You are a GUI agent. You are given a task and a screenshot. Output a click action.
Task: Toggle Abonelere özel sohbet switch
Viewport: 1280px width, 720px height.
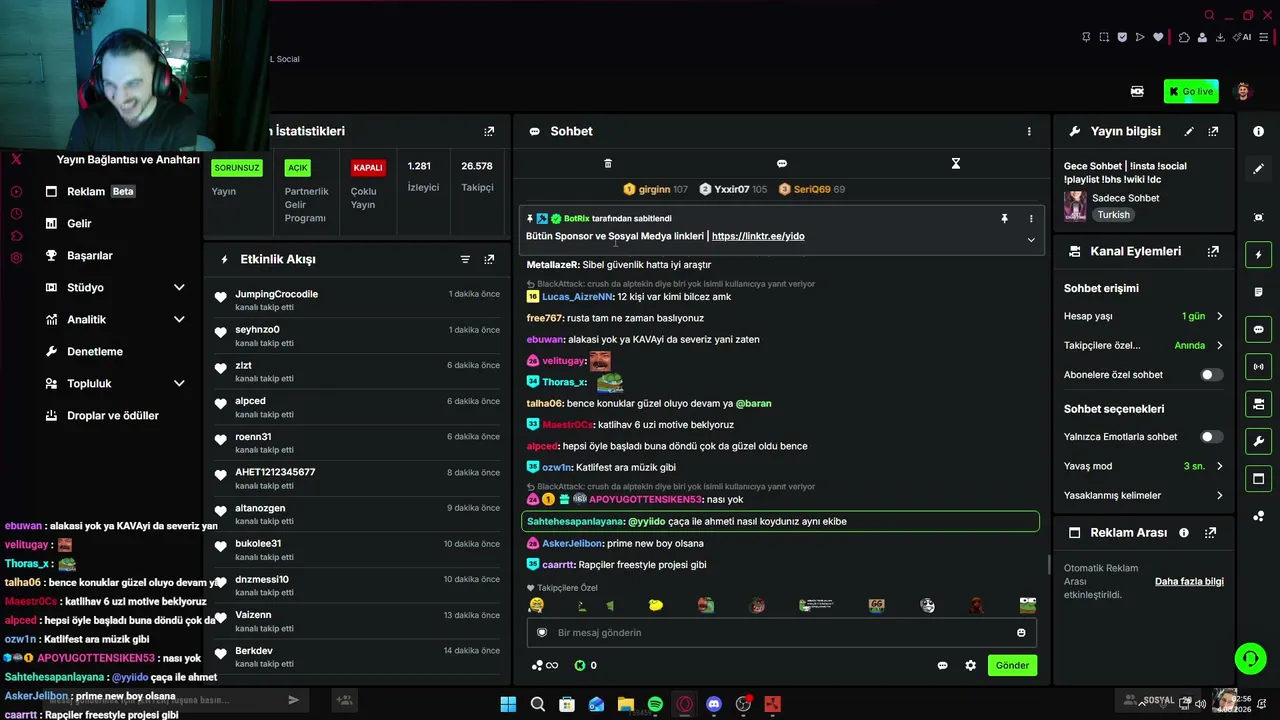tap(1211, 375)
